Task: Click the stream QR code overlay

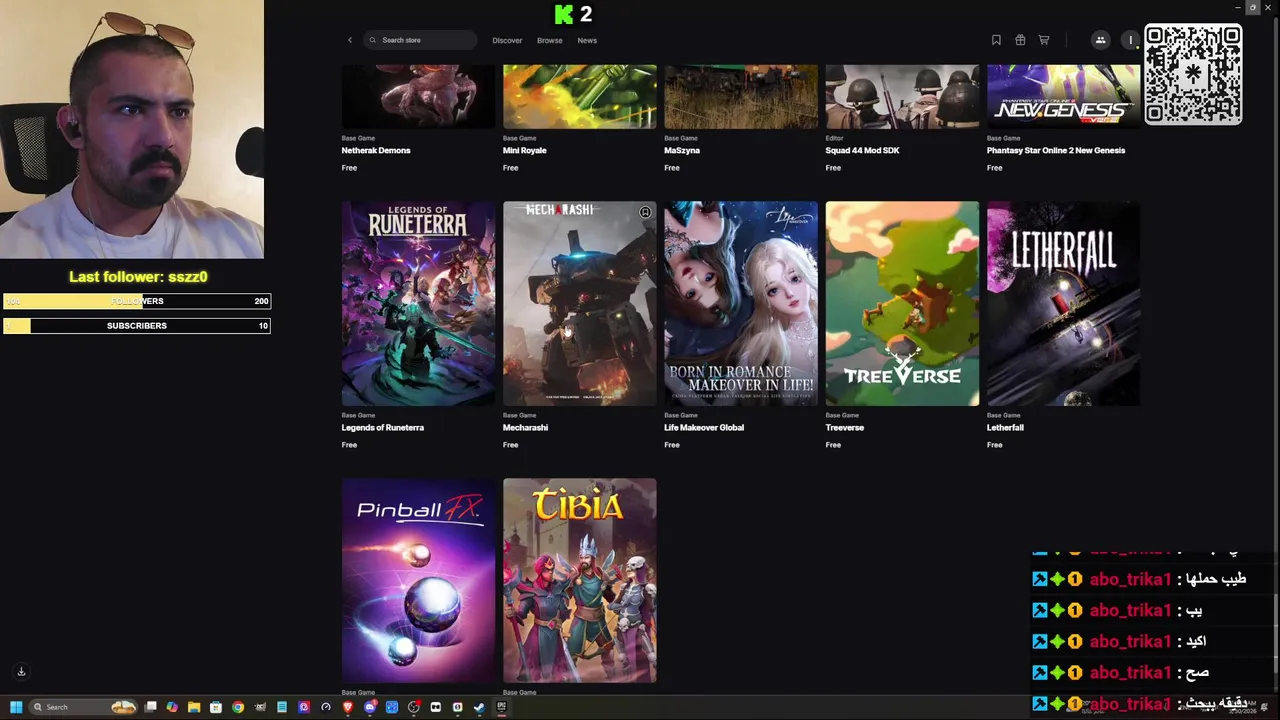Action: 1193,75
